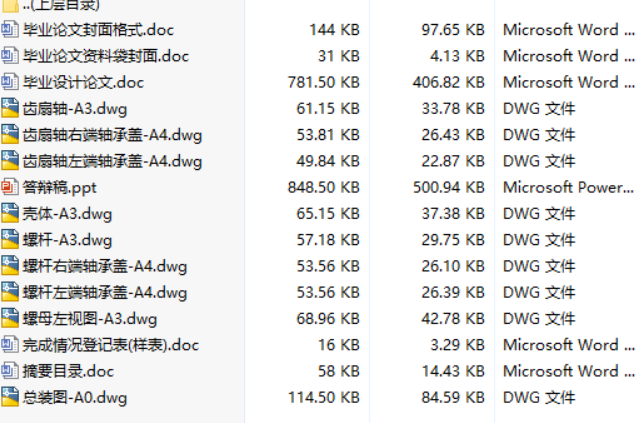The height and width of the screenshot is (423, 643).
Task: Click the Microsoft Power... type of 答辩稿.ppt
Action: click(568, 187)
